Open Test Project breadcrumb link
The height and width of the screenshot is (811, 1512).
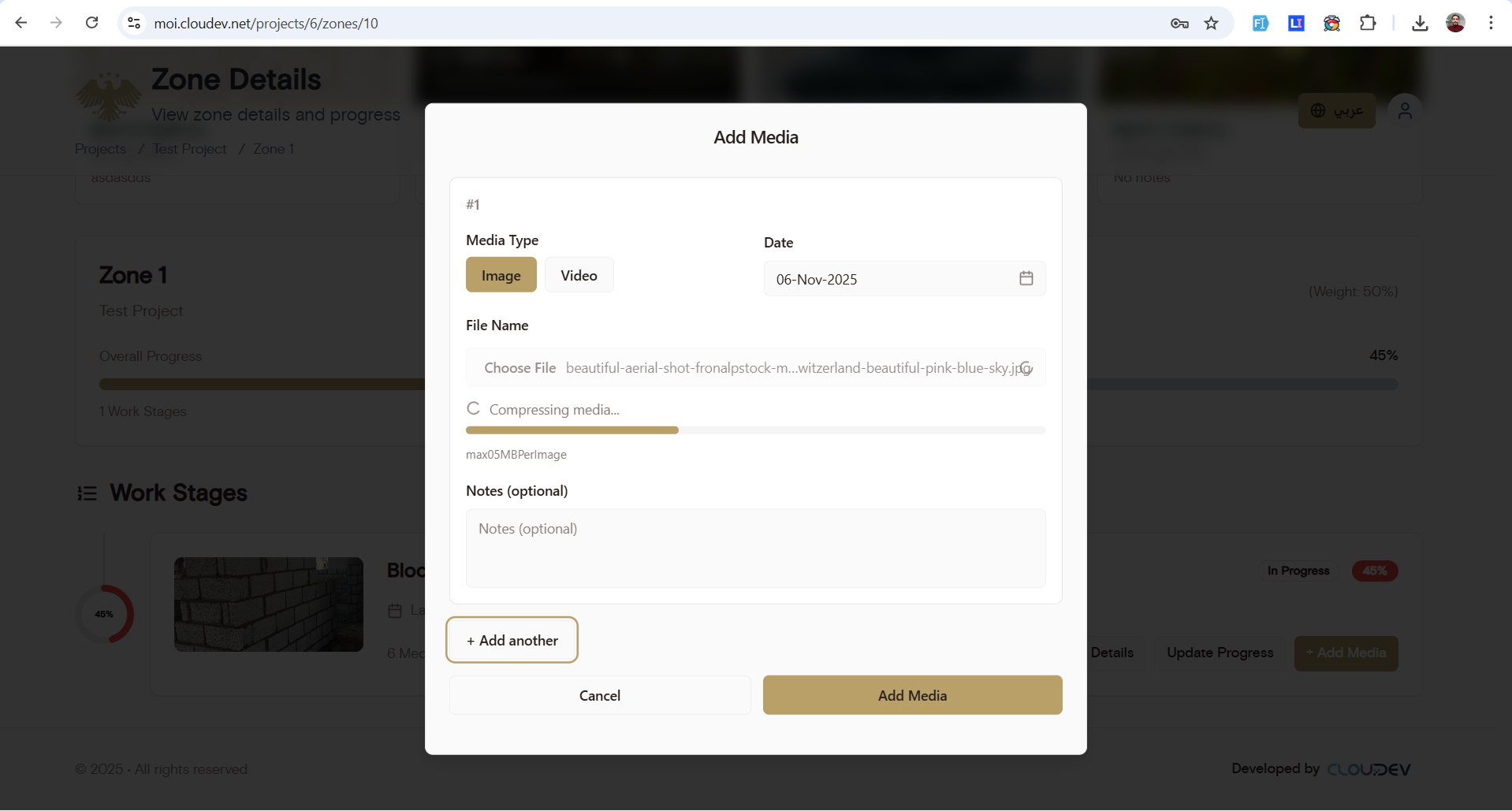[189, 149]
